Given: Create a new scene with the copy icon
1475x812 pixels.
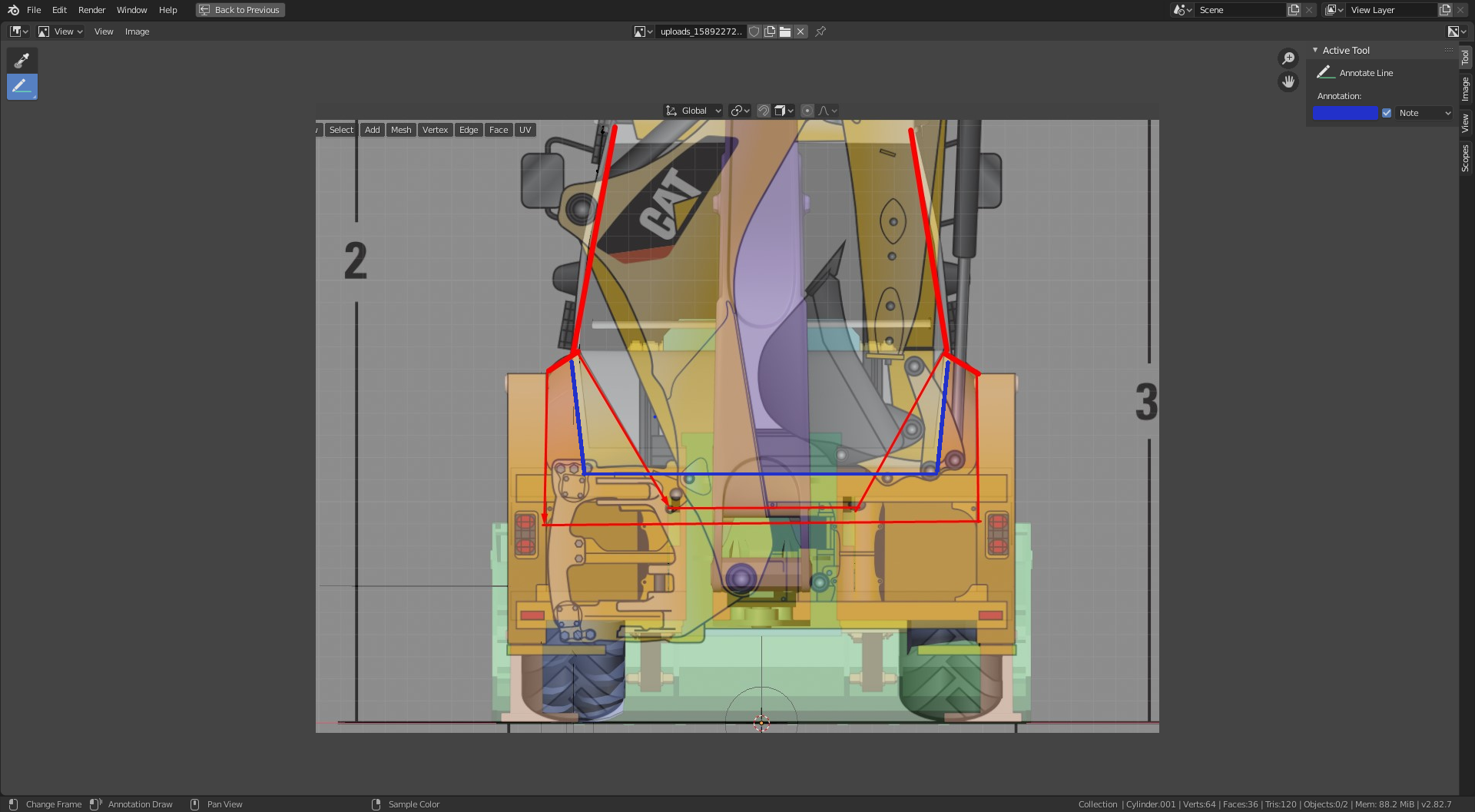Looking at the screenshot, I should tap(1294, 10).
